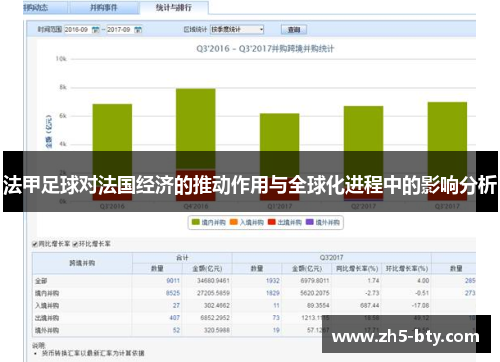Open the calendar picker beside 2016-09
This screenshot has height=362, width=500.
tap(95, 30)
